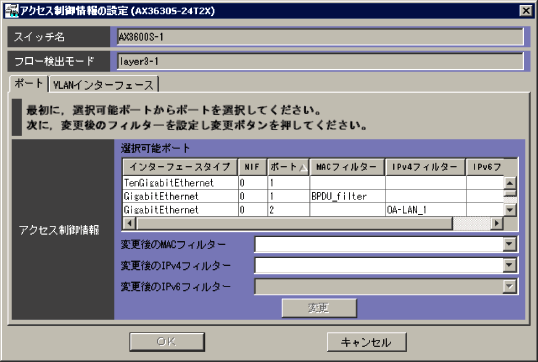Close the アクセス制御情報の設定 dialog
538x362 pixels.
[526, 11]
